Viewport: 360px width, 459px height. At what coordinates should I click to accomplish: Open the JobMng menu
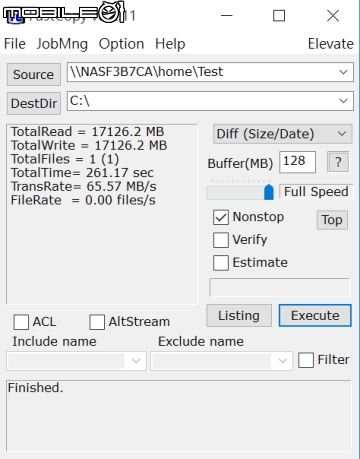click(62, 44)
